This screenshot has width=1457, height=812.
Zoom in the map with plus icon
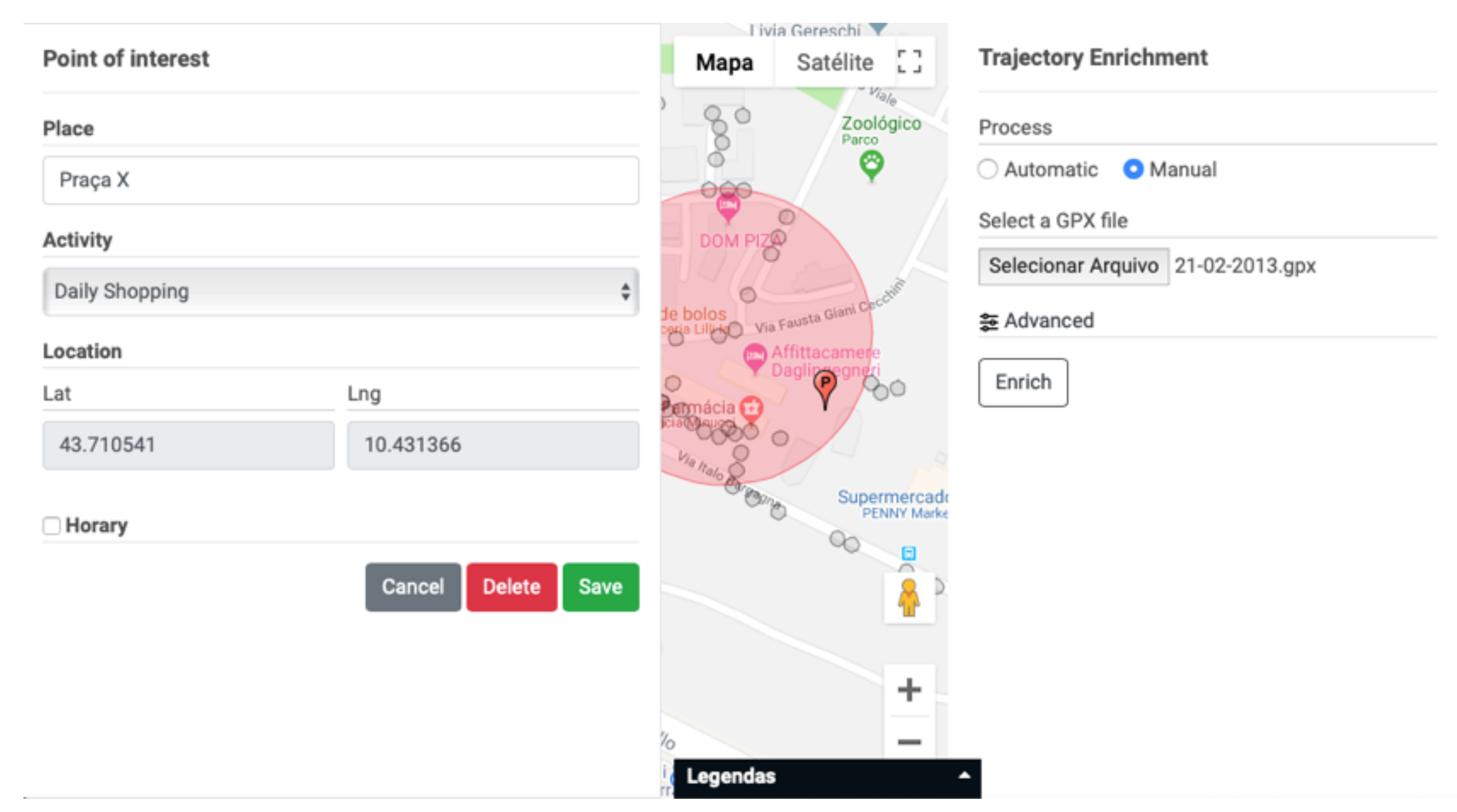(909, 689)
